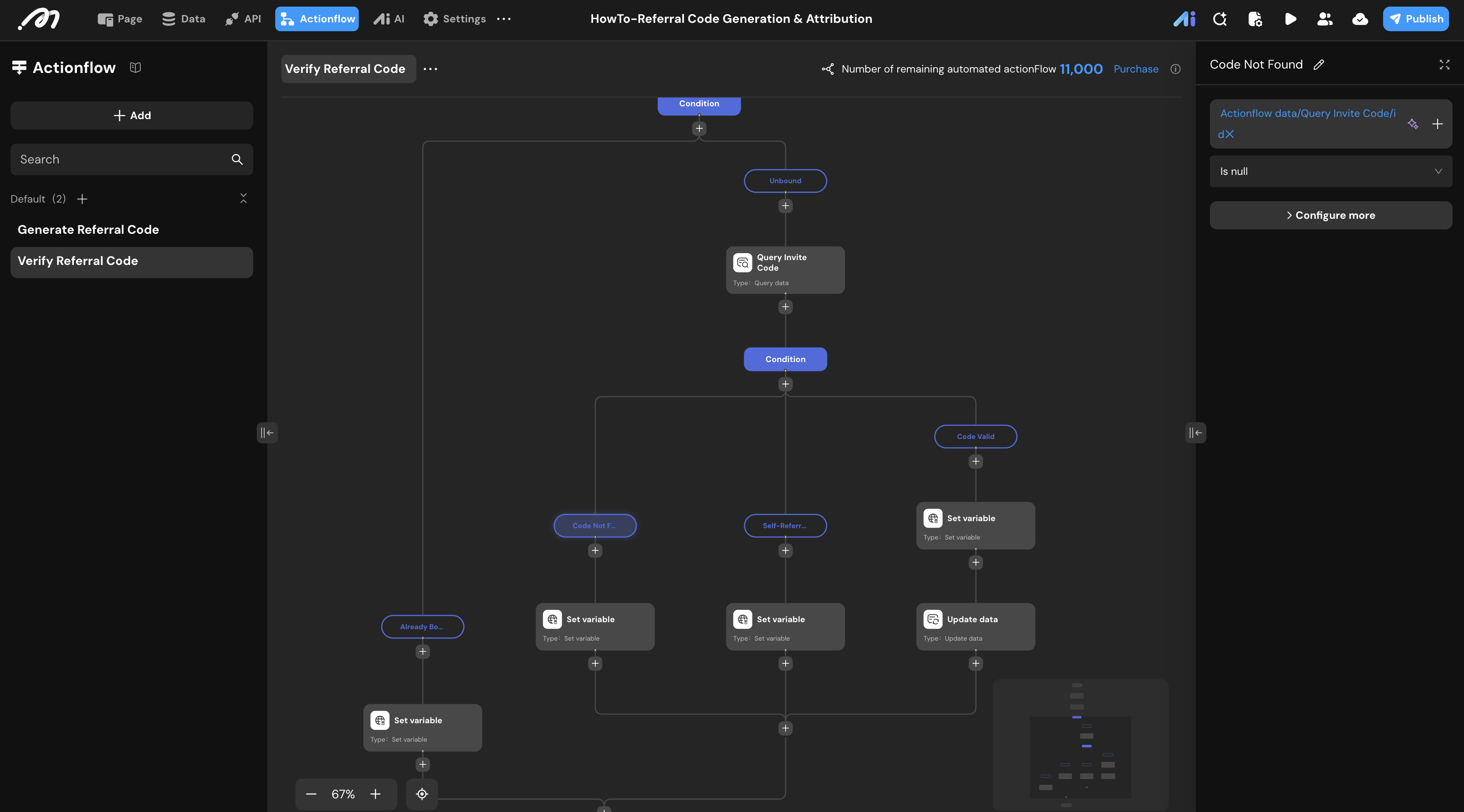This screenshot has height=812, width=1464.
Task: Click the info icon beside Purchase
Action: point(1175,69)
